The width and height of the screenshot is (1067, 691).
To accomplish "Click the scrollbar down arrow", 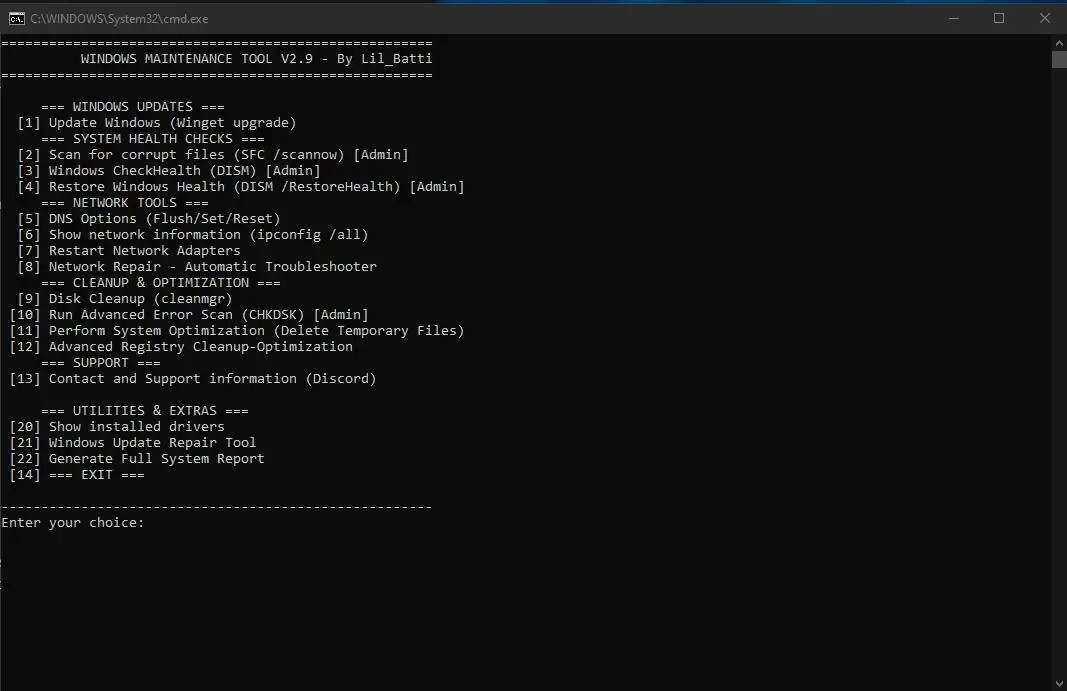I will point(1059,683).
